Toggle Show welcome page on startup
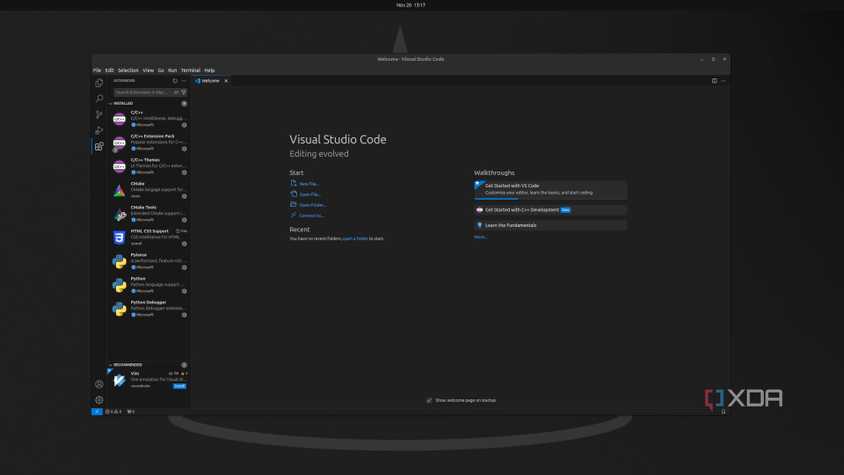 pos(429,400)
